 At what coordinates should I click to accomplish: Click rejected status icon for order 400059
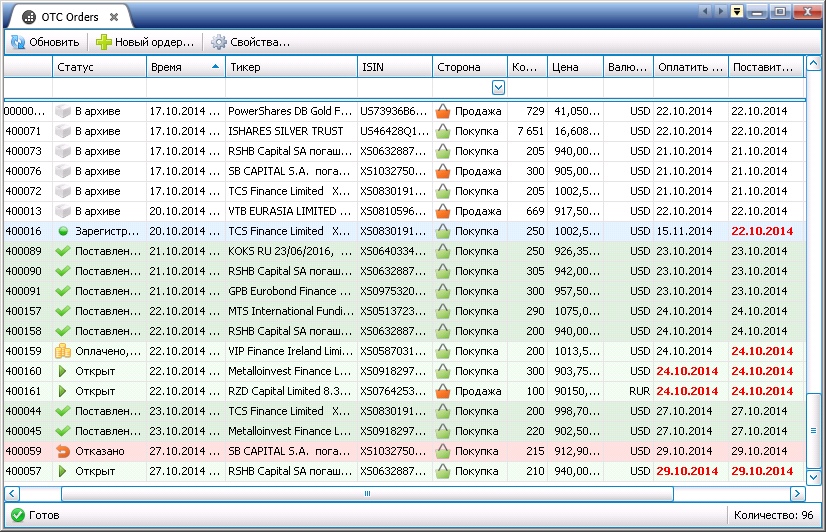pyautogui.click(x=63, y=451)
